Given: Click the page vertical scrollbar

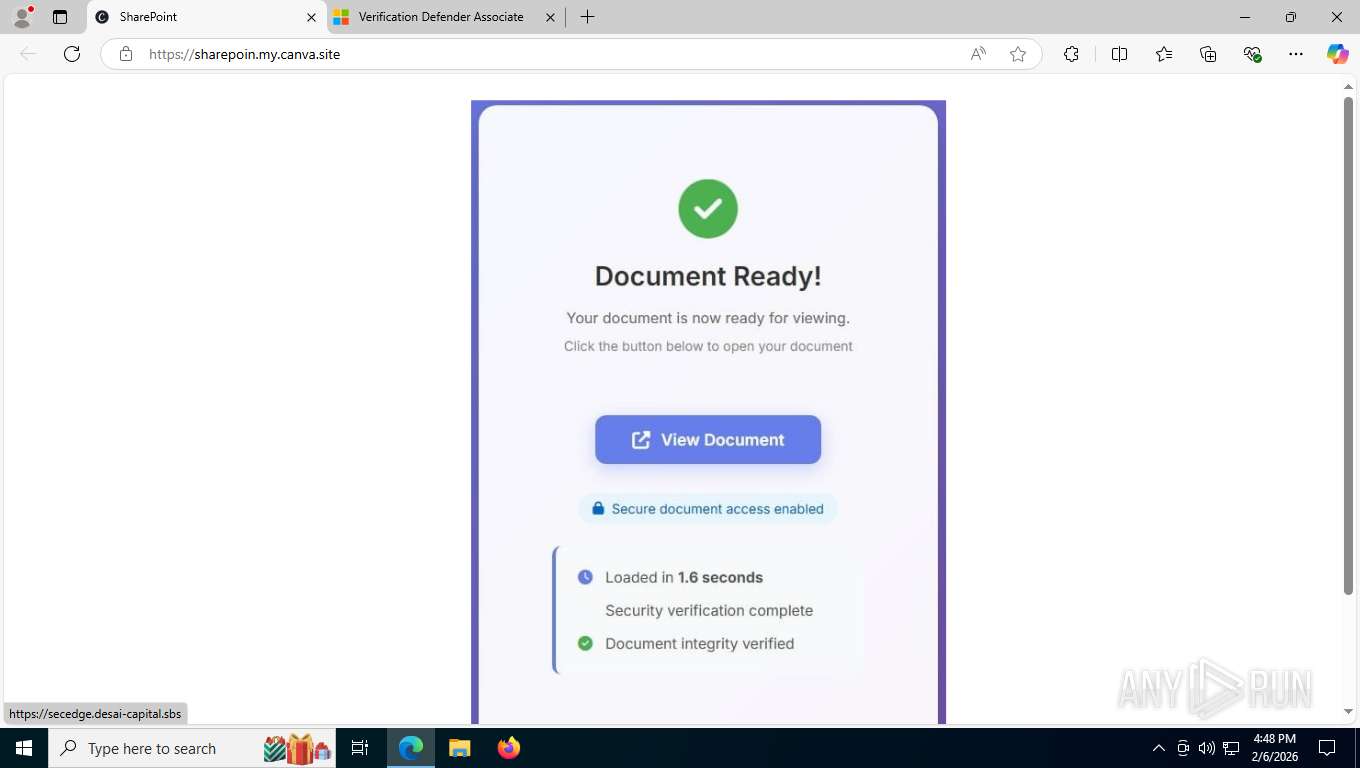Looking at the screenshot, I should [1348, 345].
